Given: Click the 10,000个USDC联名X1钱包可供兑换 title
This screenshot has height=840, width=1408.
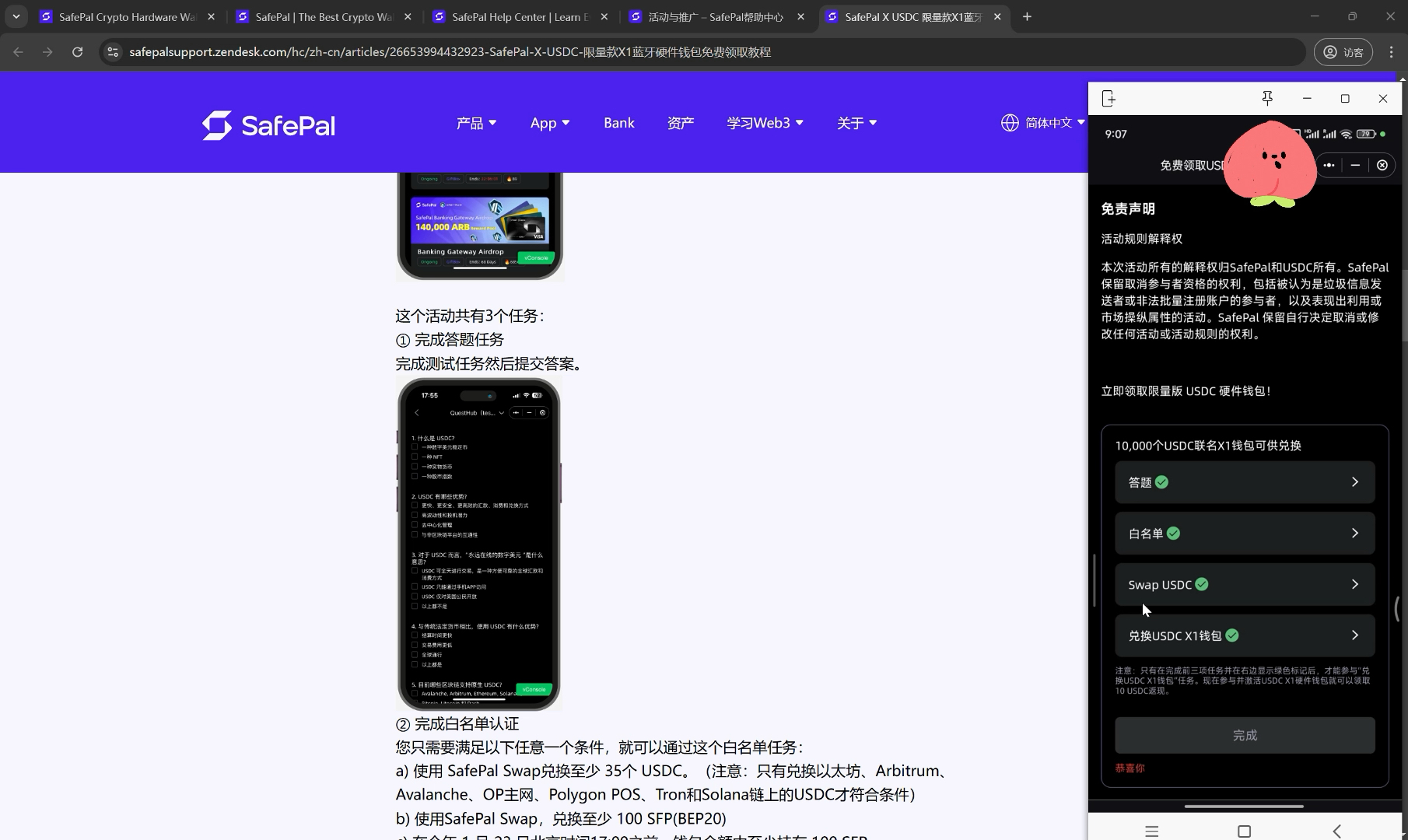Looking at the screenshot, I should (1208, 446).
